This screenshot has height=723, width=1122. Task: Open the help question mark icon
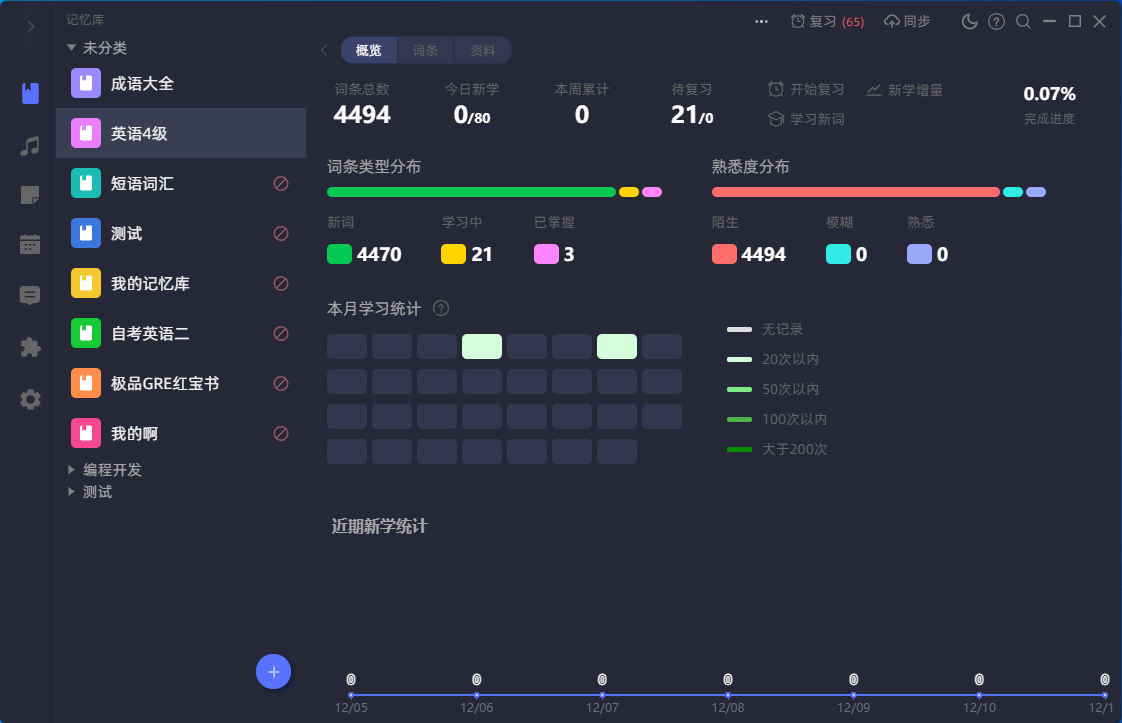point(996,21)
